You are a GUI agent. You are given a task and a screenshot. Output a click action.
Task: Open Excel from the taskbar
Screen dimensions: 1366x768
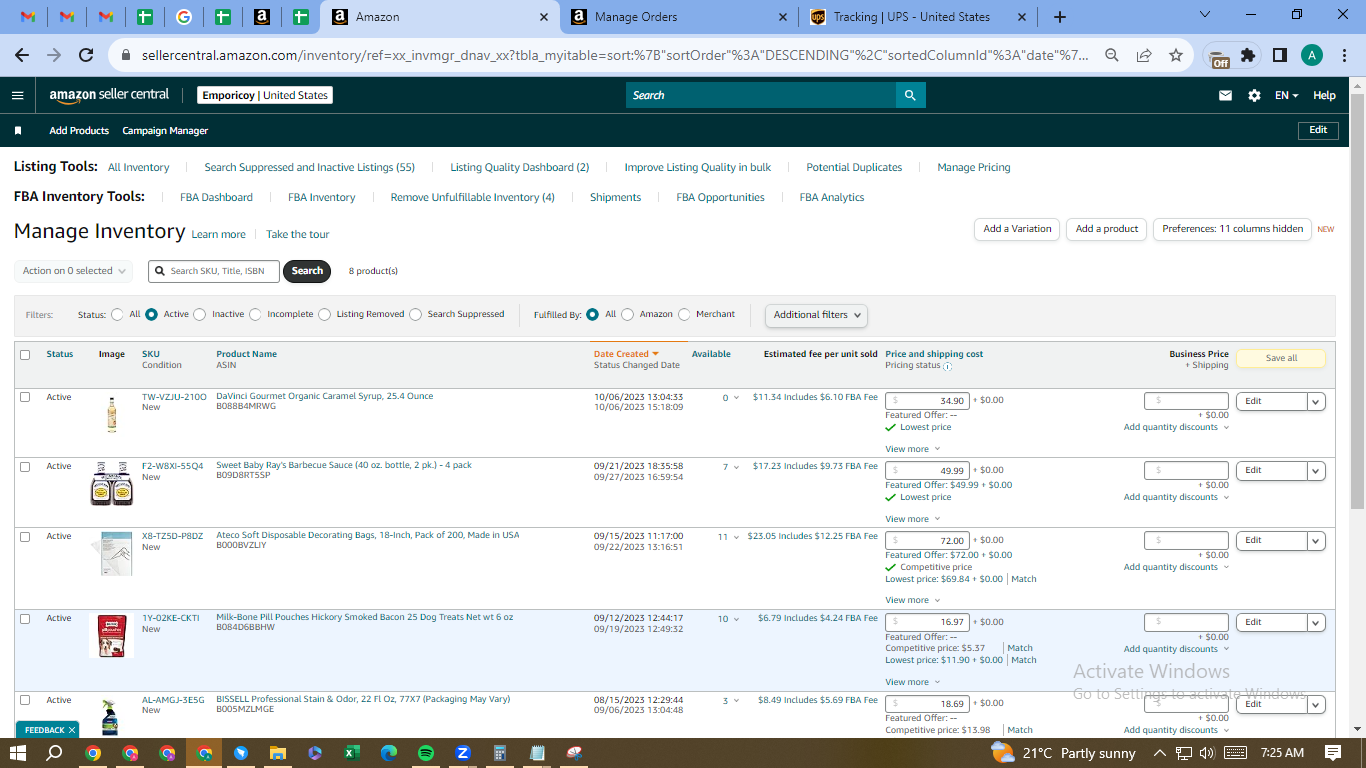coord(352,753)
